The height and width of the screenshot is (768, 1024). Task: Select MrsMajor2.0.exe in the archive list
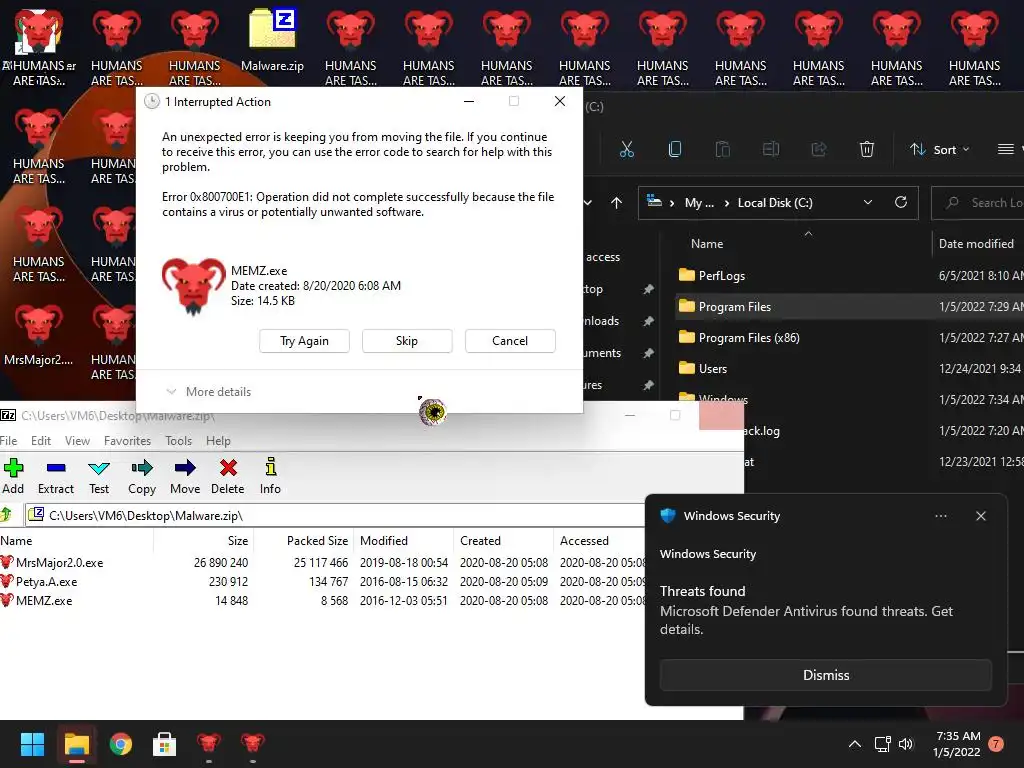[59, 562]
